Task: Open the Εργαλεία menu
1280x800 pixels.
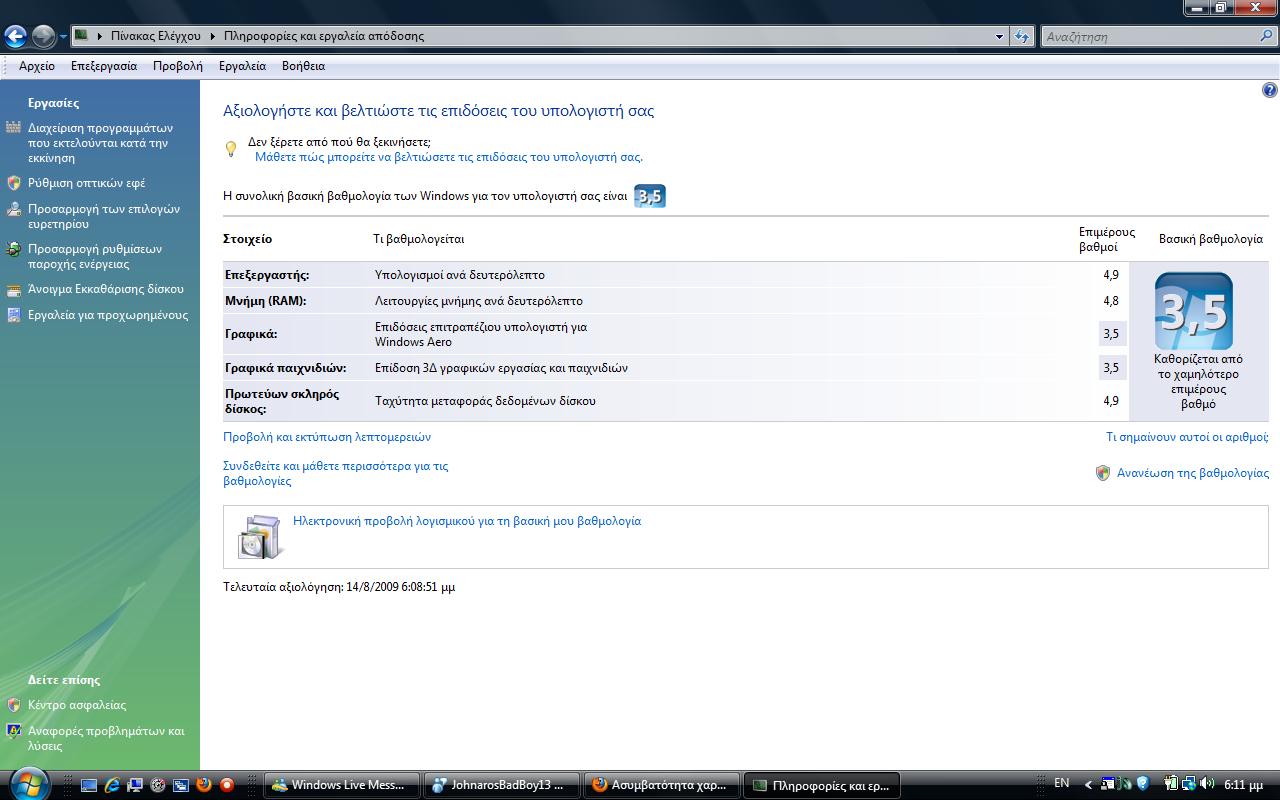Action: [x=242, y=66]
